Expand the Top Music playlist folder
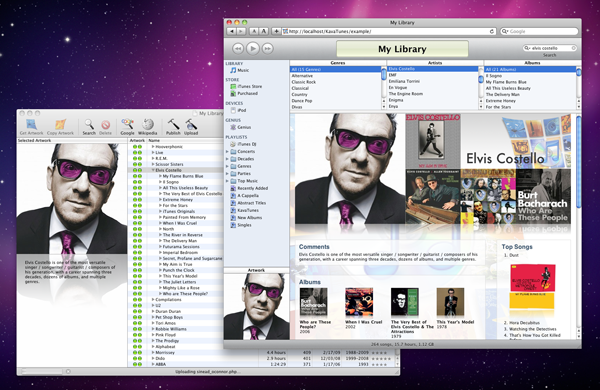600x390 pixels. point(227,181)
